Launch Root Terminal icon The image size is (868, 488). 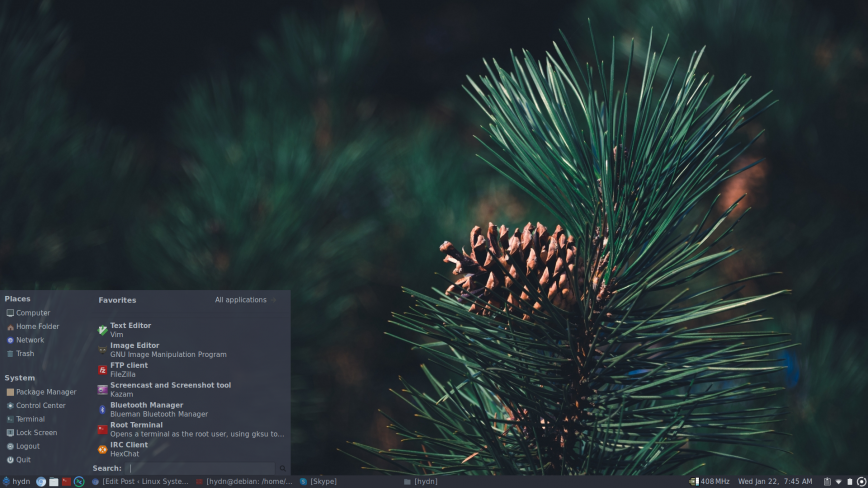tap(102, 429)
